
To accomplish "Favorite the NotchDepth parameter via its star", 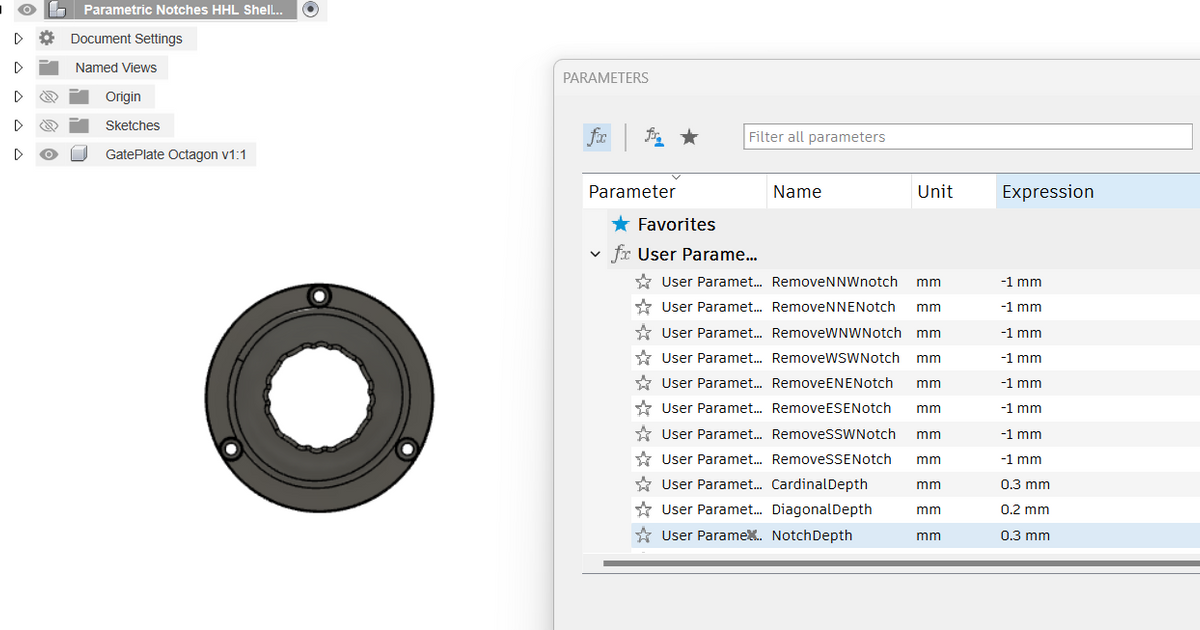I will tap(643, 535).
